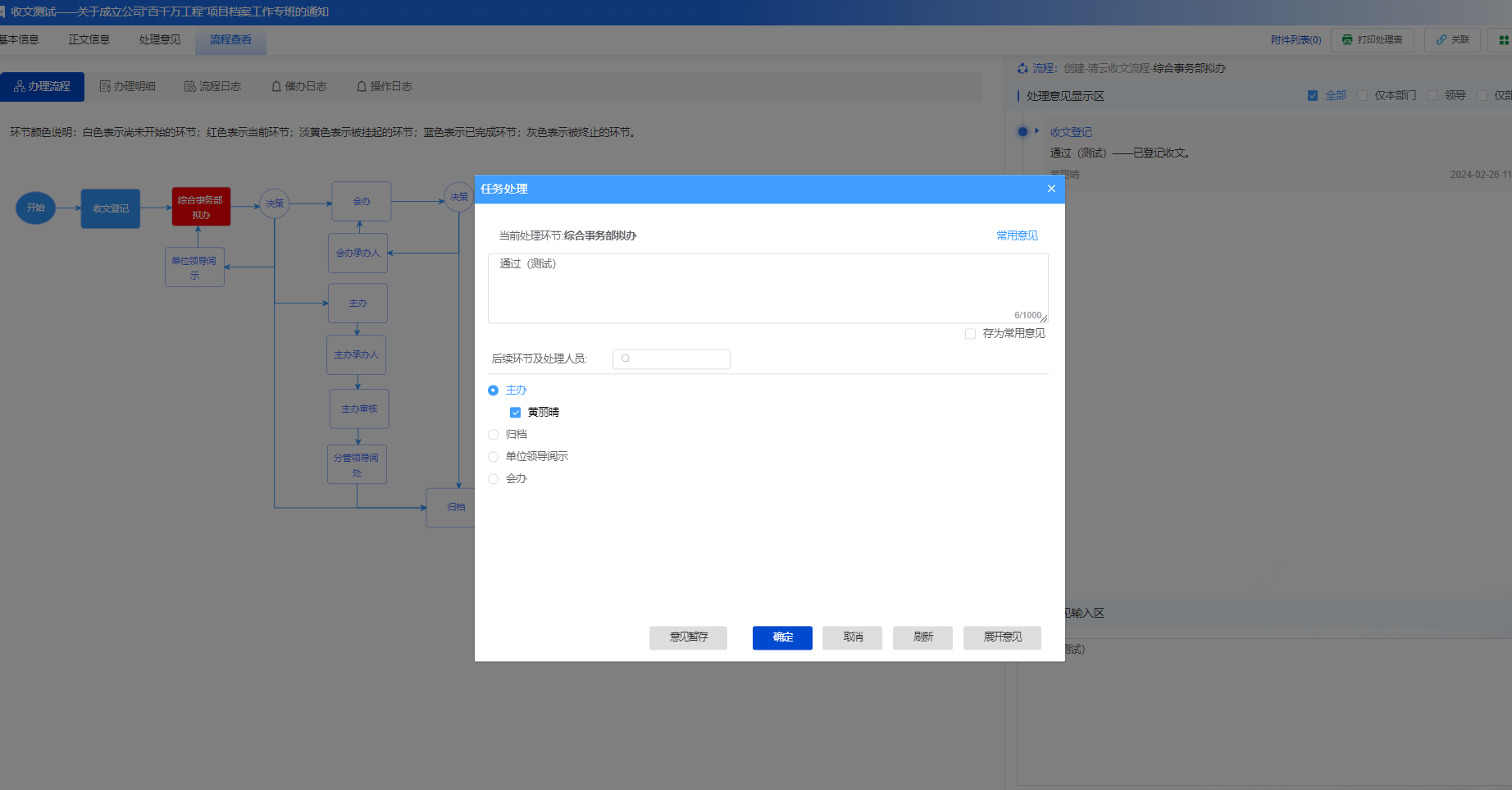Click the 分管领导阅处 flowchart node

[357, 464]
